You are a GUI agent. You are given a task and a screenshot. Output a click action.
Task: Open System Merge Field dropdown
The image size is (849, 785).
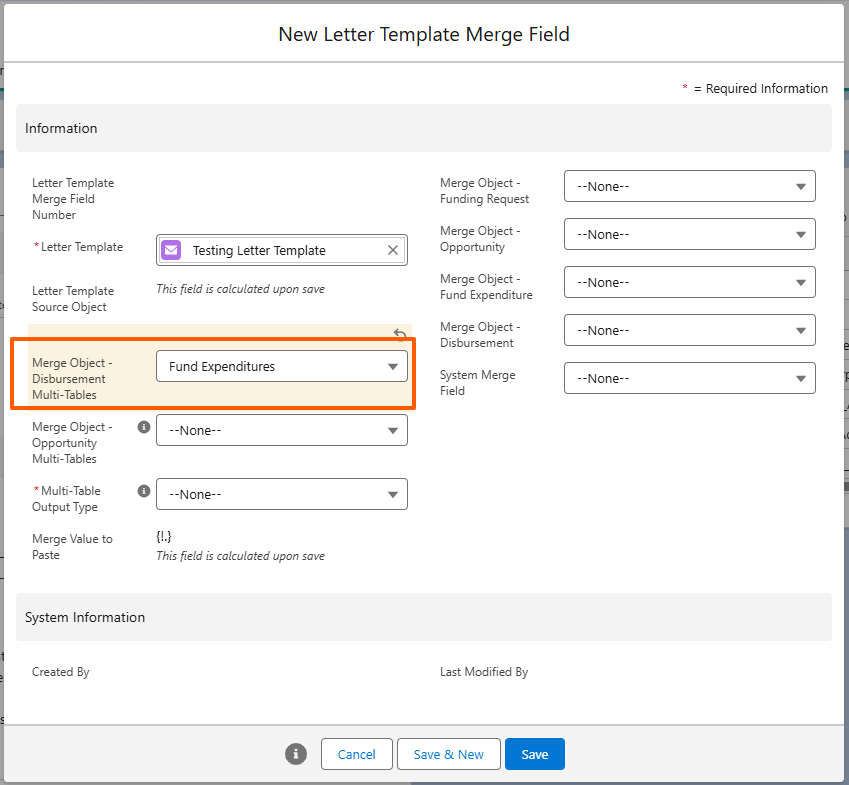[689, 378]
